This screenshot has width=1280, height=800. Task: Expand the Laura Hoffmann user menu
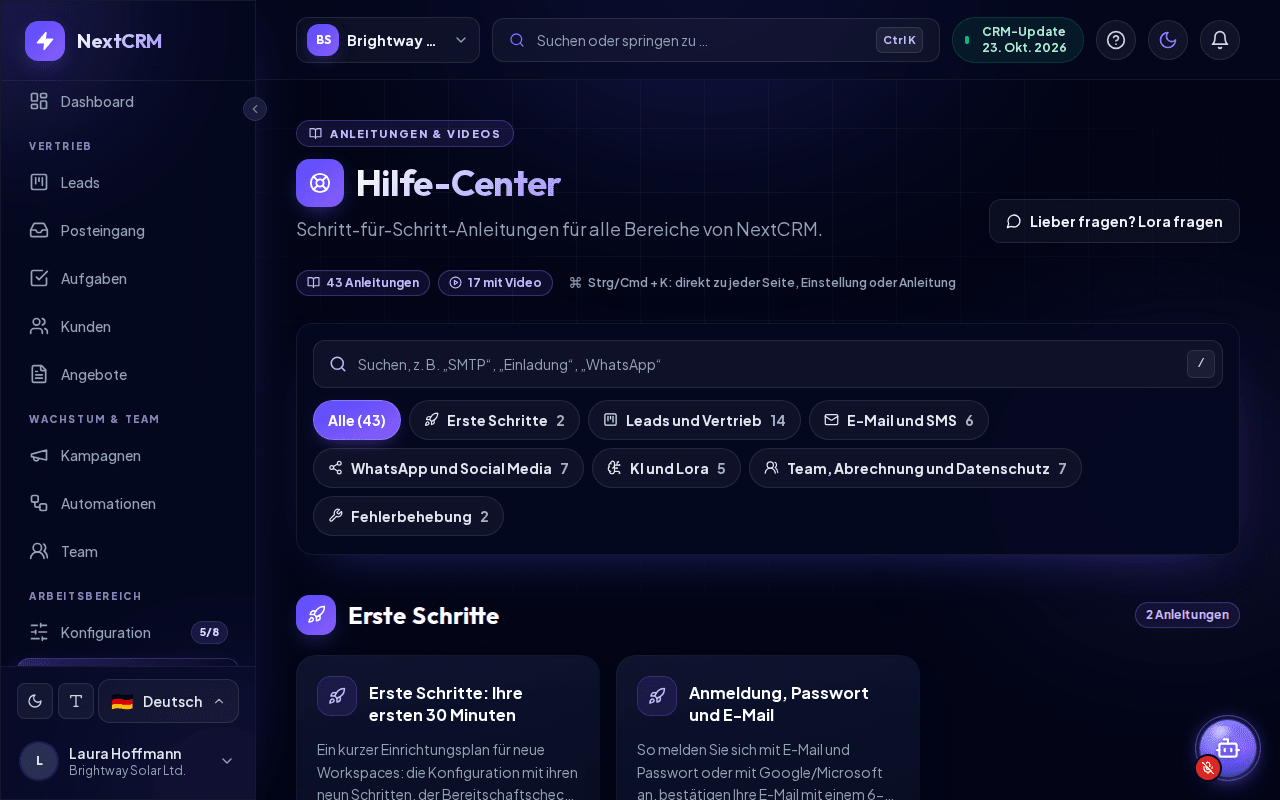pyautogui.click(x=128, y=761)
